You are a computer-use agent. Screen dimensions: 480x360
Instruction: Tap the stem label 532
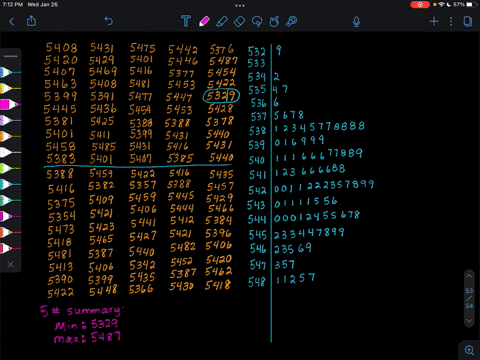click(x=256, y=52)
